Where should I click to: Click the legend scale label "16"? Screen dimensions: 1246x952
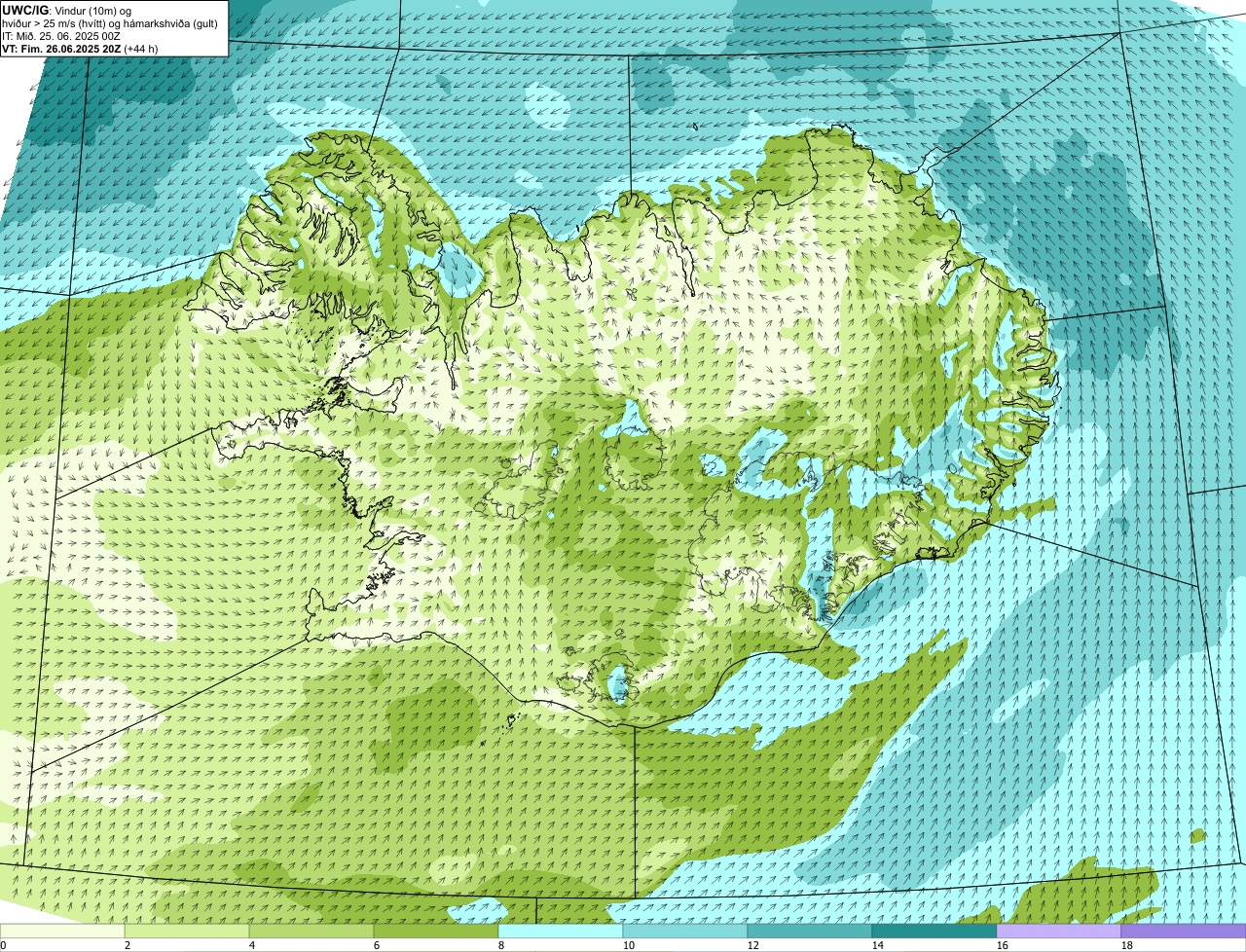[1003, 945]
